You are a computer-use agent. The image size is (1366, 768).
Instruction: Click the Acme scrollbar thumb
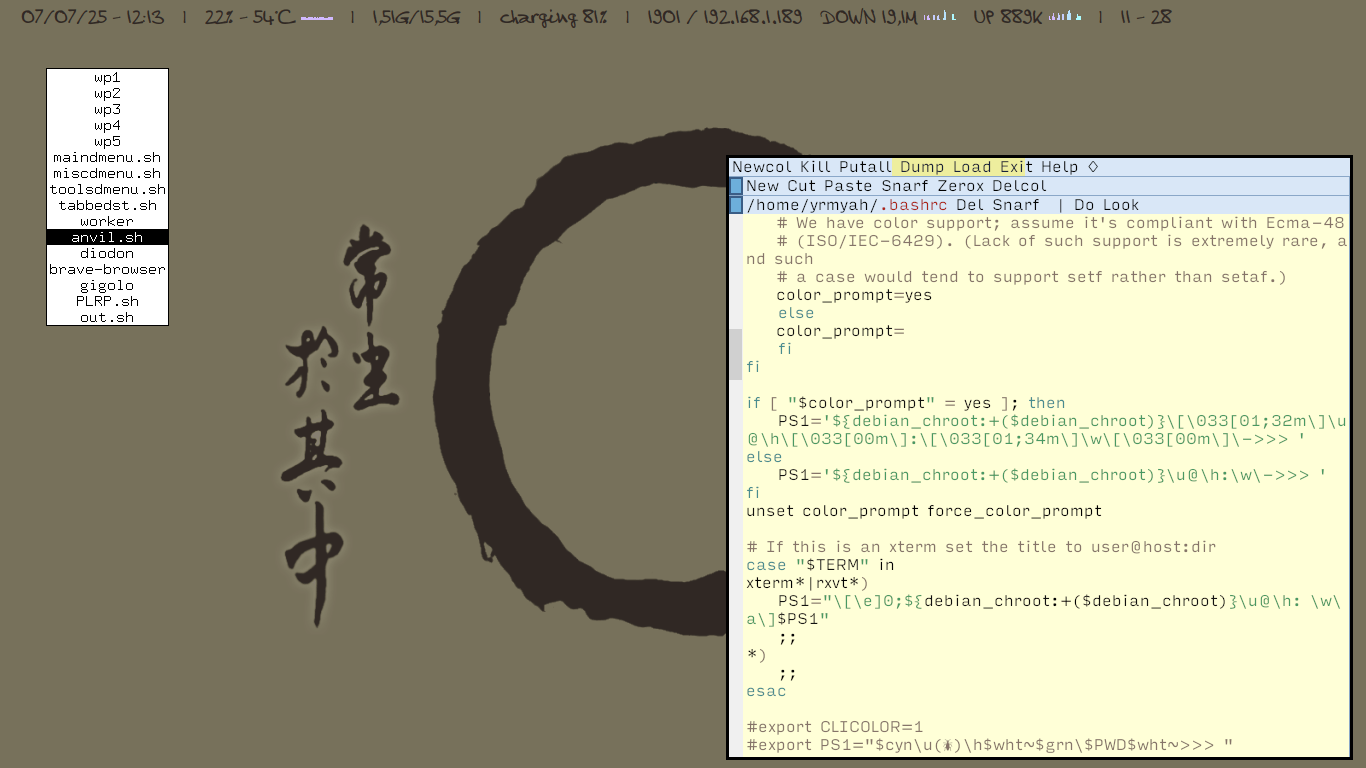tap(736, 353)
